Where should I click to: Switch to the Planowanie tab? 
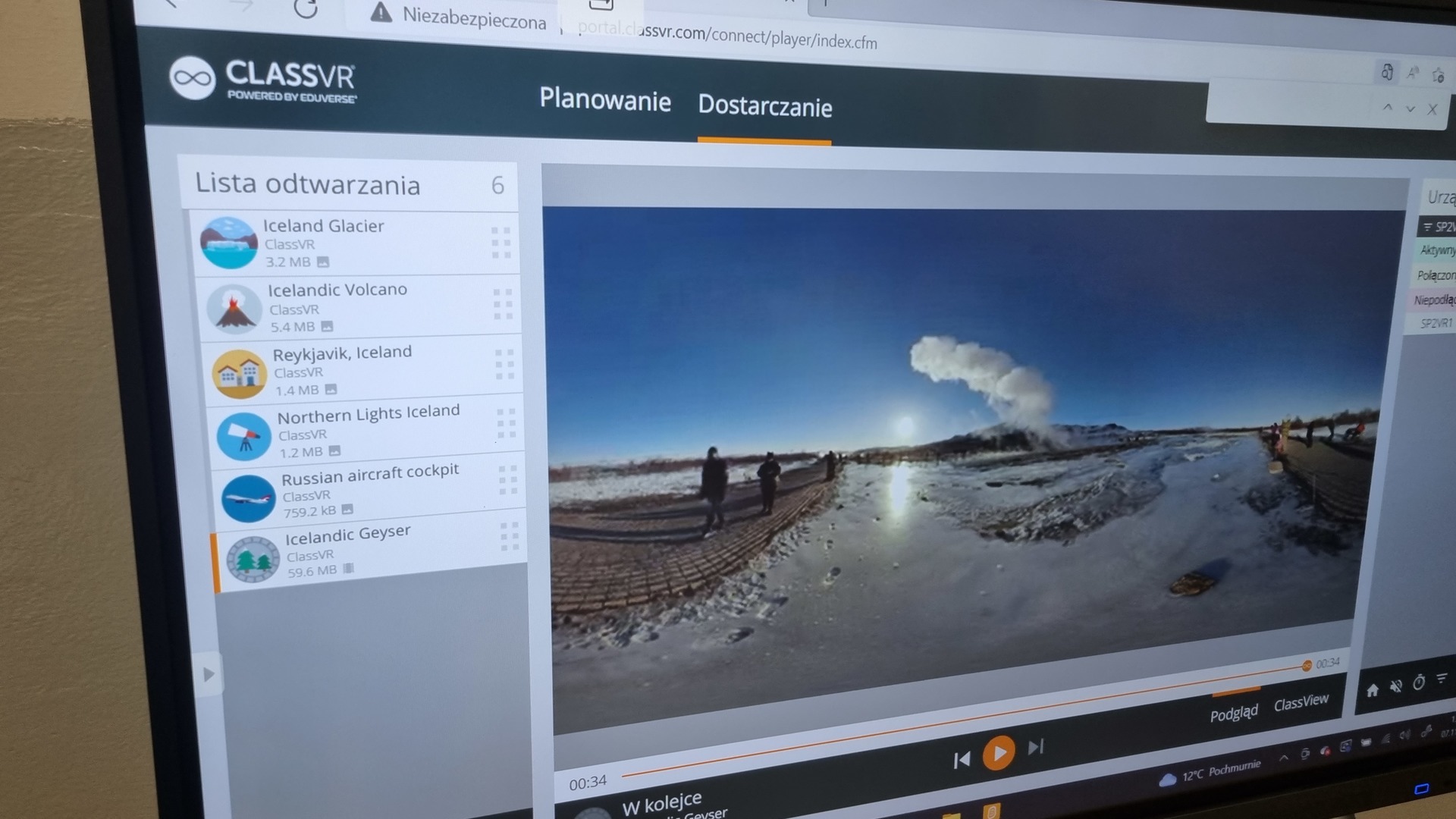tap(604, 100)
